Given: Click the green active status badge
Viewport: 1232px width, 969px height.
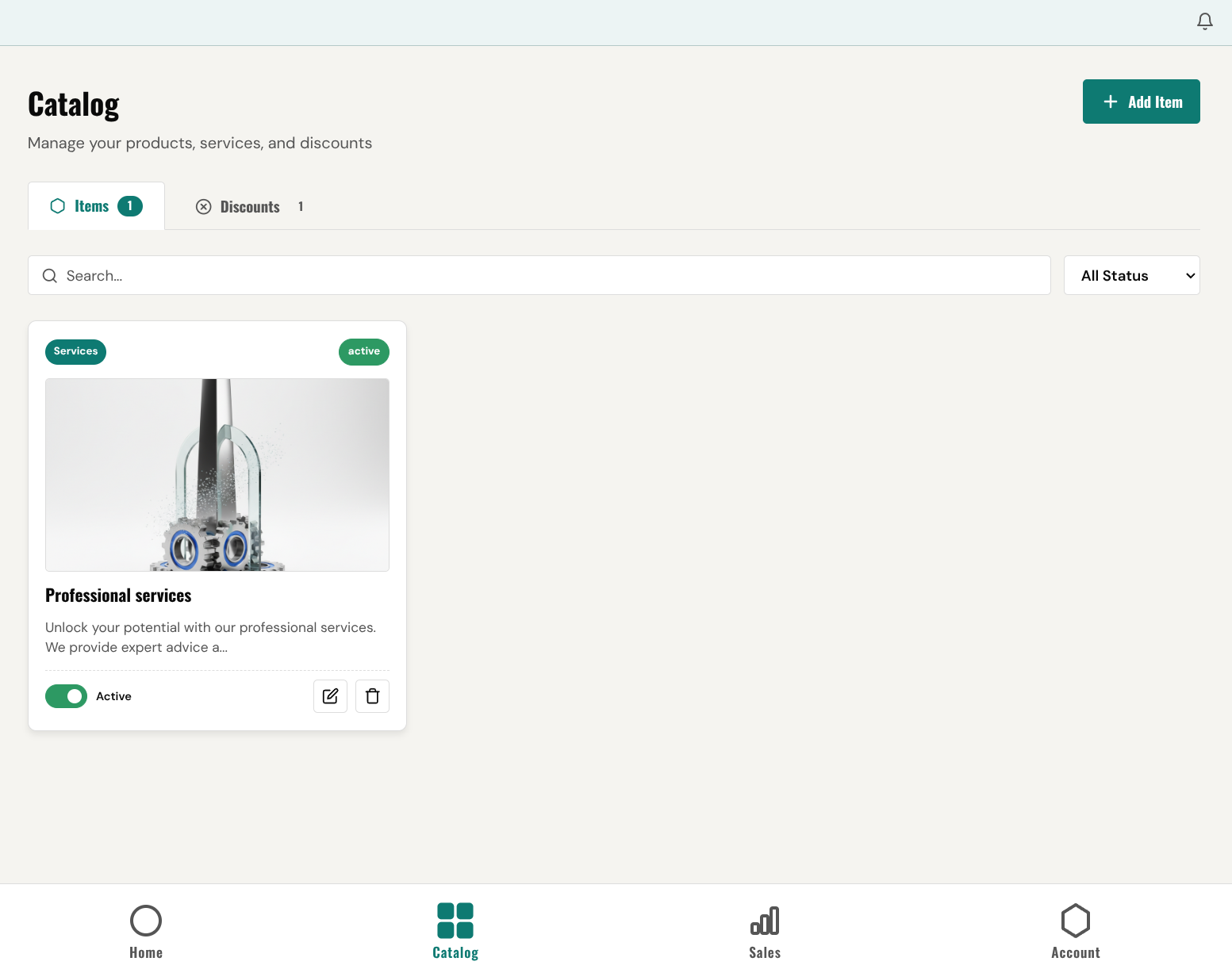Looking at the screenshot, I should tap(364, 351).
